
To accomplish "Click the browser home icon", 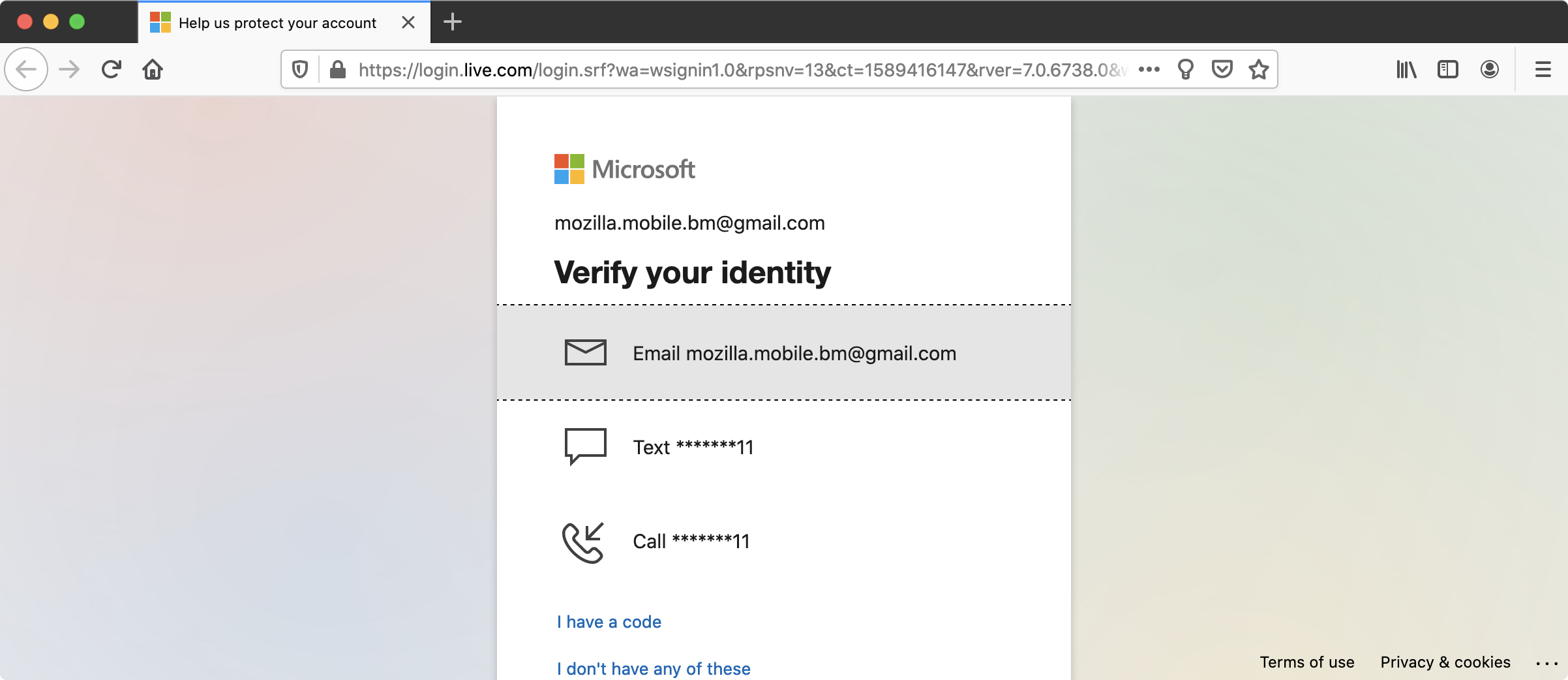I will click(x=153, y=69).
